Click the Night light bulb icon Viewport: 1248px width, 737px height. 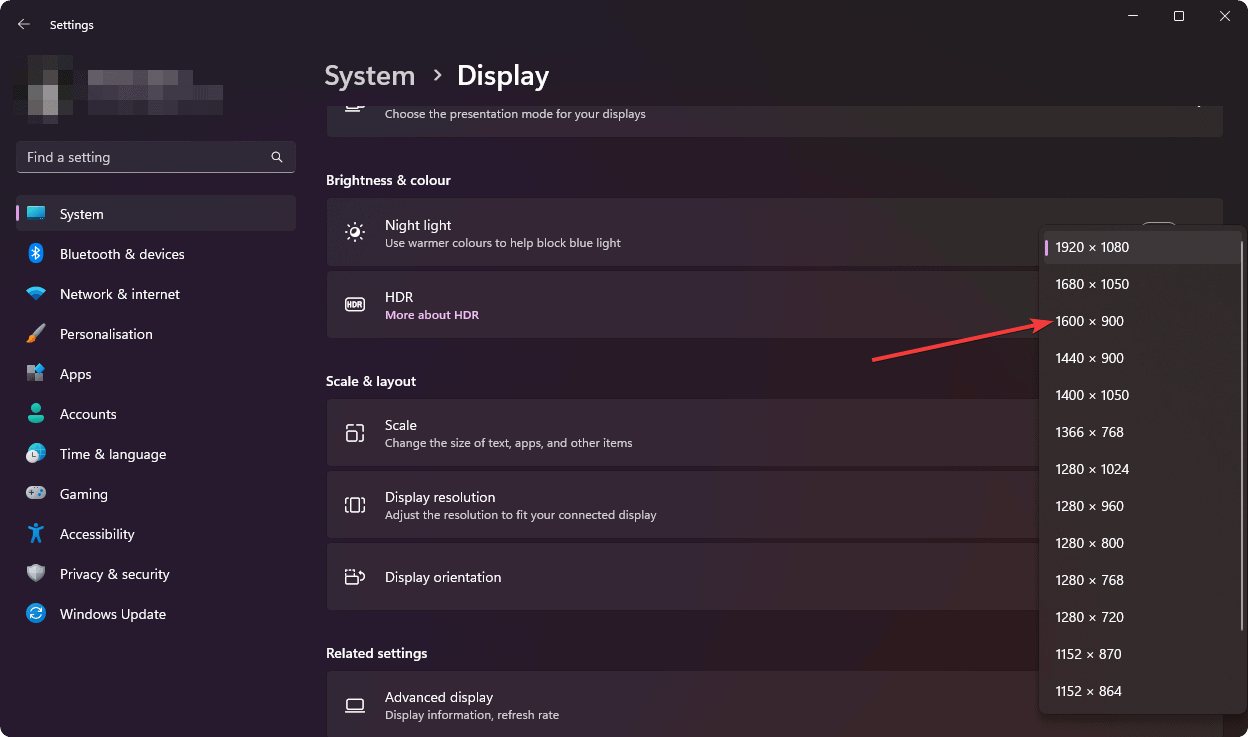pos(355,232)
